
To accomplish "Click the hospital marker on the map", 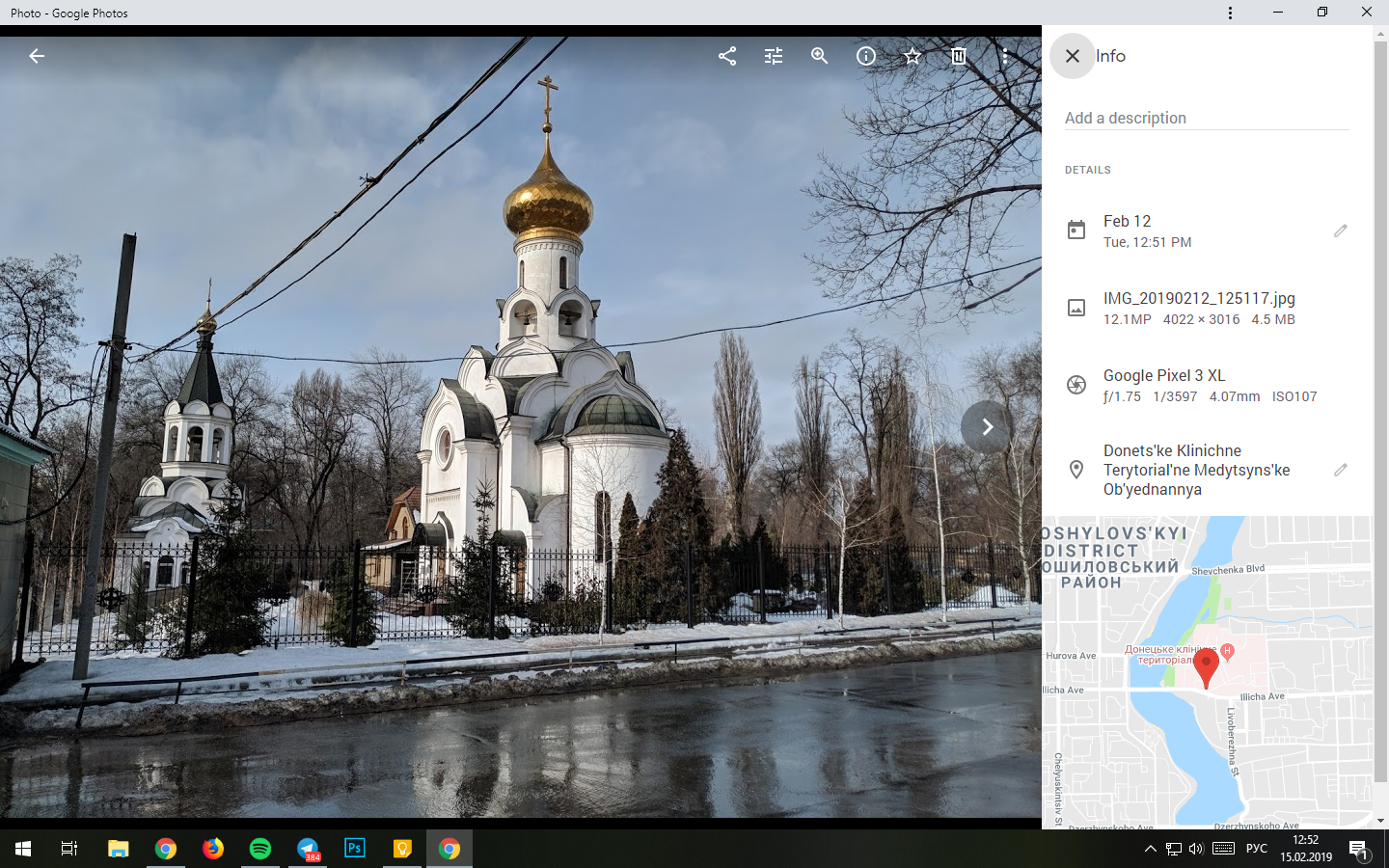I will (x=1228, y=651).
